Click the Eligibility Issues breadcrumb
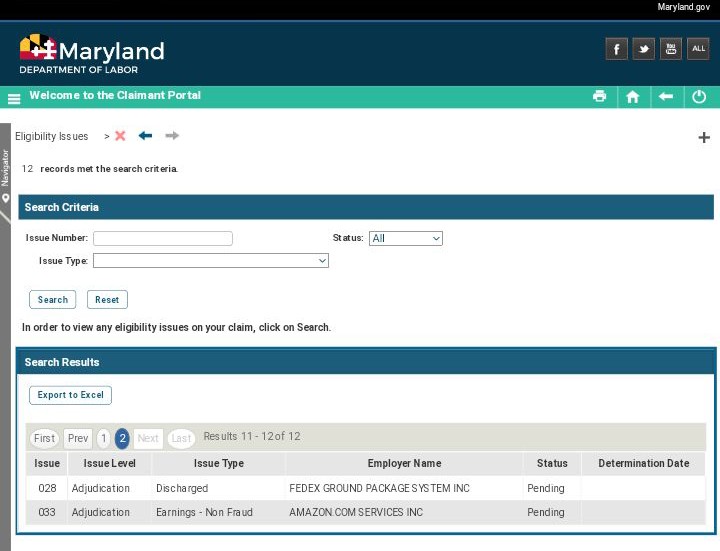 click(x=51, y=136)
